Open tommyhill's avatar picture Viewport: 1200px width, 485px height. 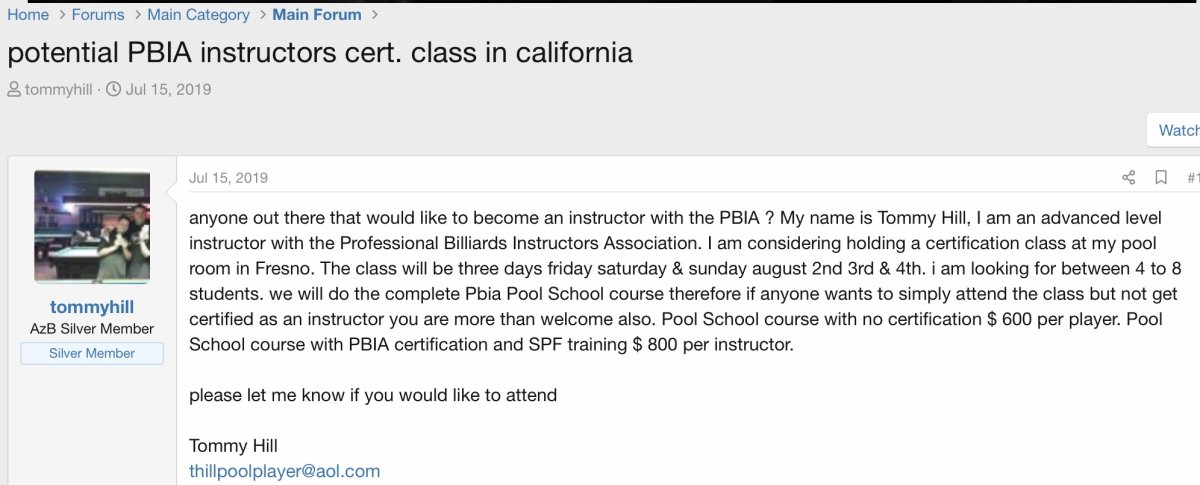click(x=92, y=226)
